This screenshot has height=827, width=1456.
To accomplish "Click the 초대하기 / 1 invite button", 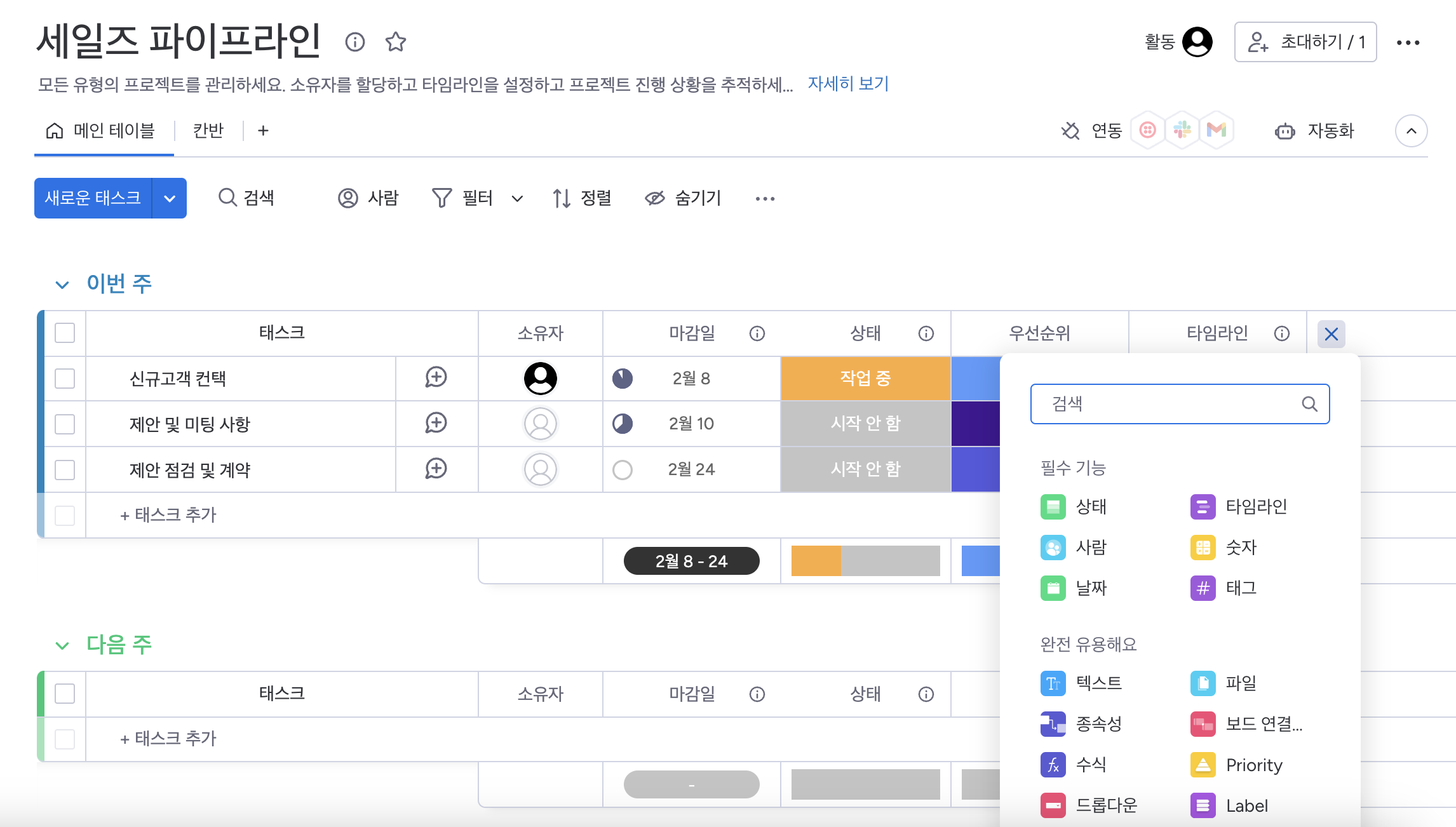I will point(1305,42).
